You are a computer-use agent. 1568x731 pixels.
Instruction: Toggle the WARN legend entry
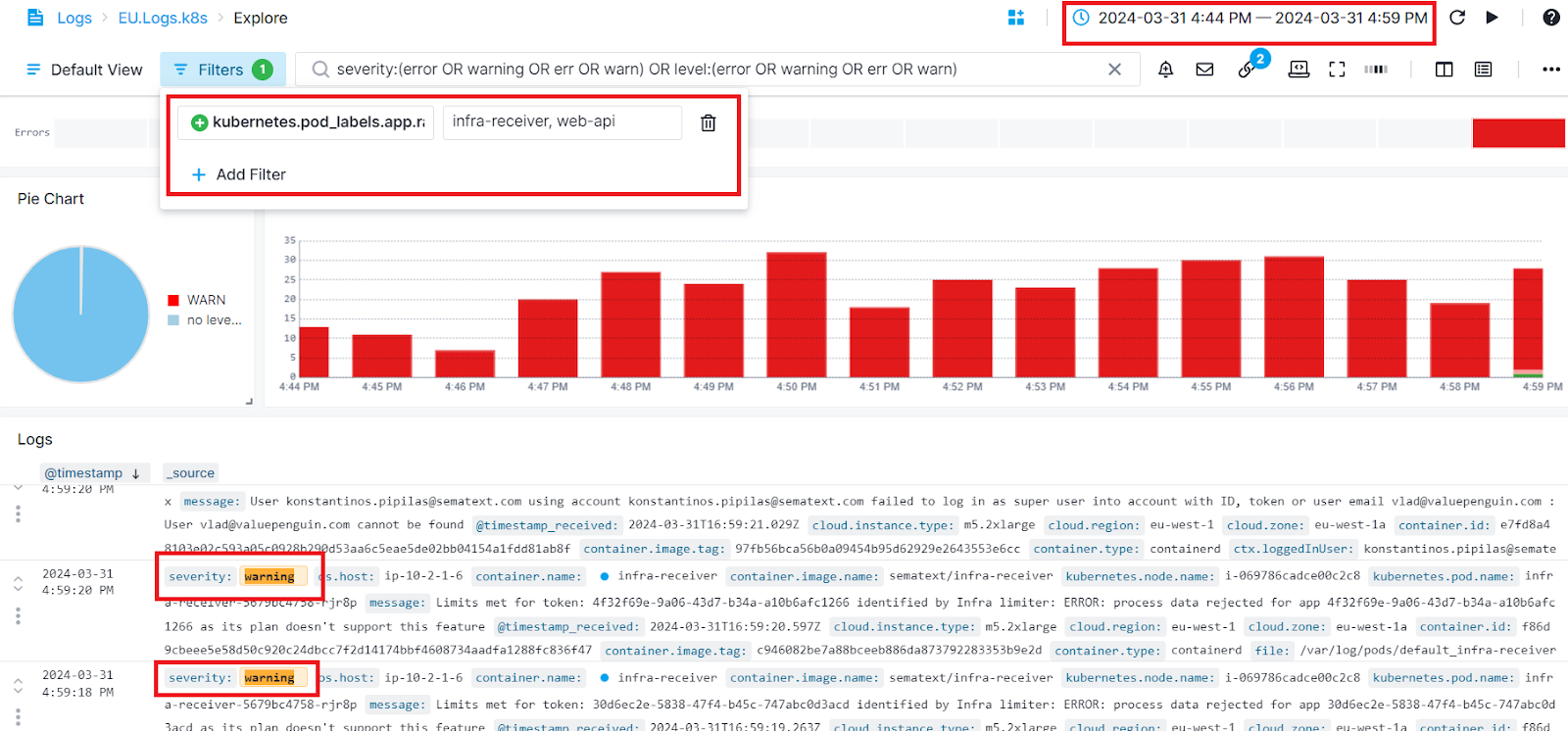coord(198,300)
